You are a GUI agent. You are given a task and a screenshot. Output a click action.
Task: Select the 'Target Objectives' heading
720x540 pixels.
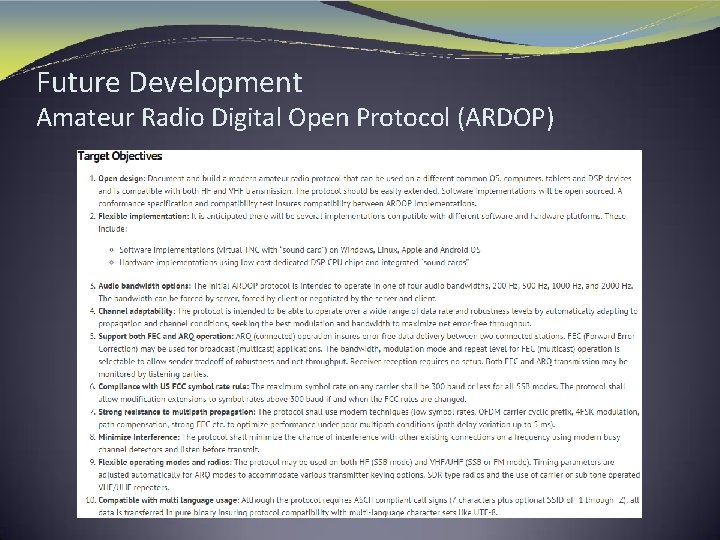coord(120,156)
